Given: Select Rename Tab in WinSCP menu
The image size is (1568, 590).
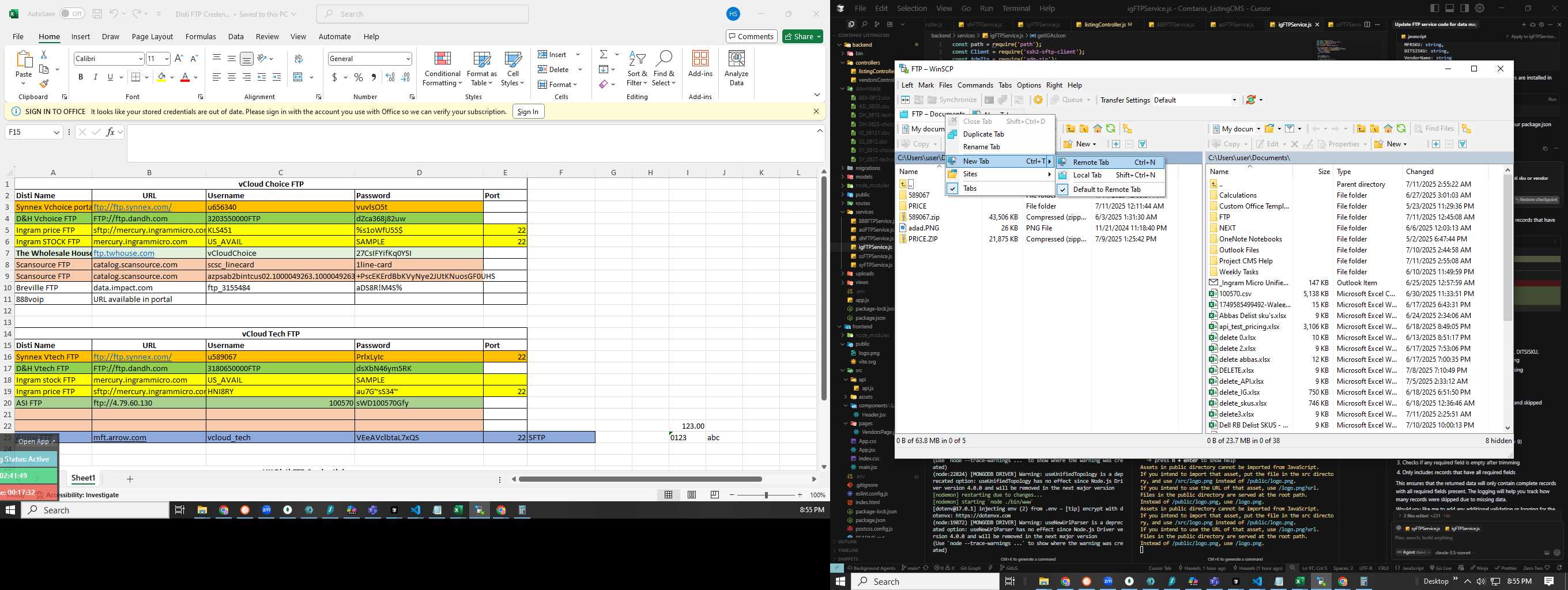Looking at the screenshot, I should [x=1000, y=146].
